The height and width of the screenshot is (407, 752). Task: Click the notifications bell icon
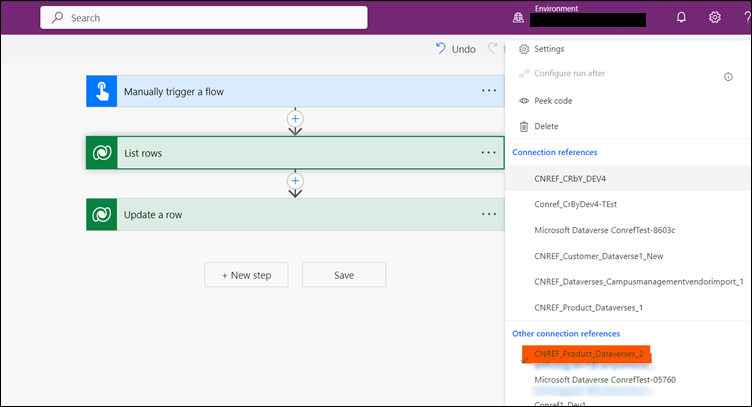[x=681, y=17]
